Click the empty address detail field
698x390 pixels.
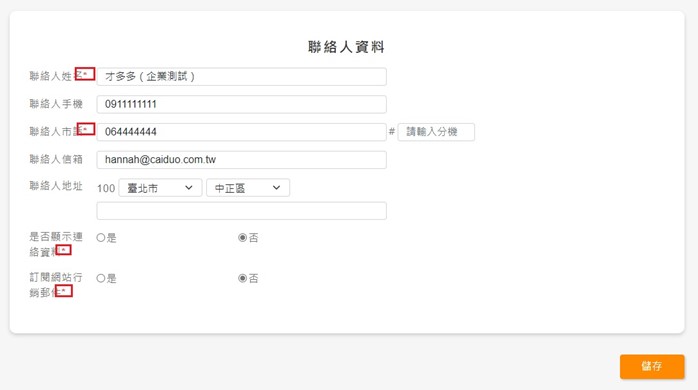(x=241, y=211)
